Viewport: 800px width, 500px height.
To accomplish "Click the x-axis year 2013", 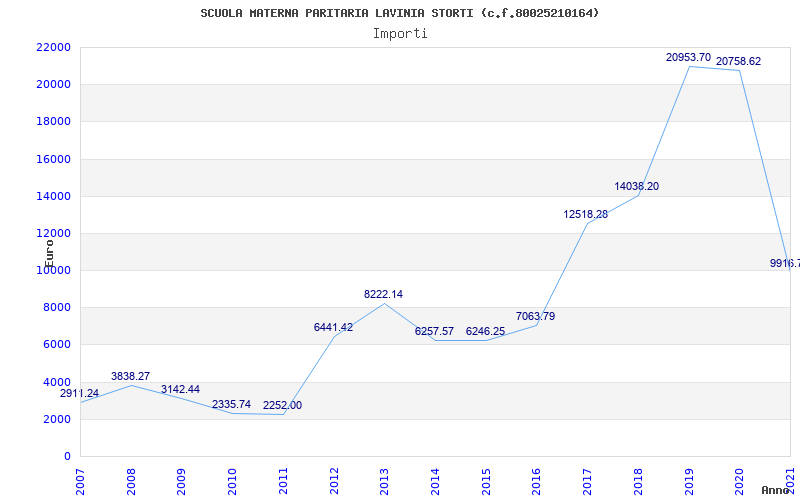I will pyautogui.click(x=384, y=482).
